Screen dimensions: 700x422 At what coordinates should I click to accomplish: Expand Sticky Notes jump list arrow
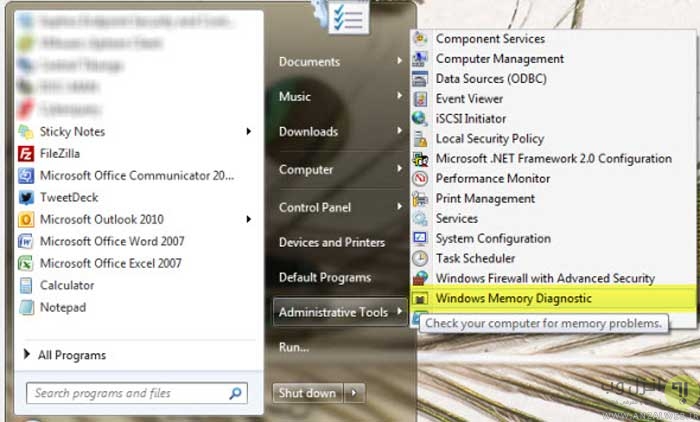click(x=249, y=131)
